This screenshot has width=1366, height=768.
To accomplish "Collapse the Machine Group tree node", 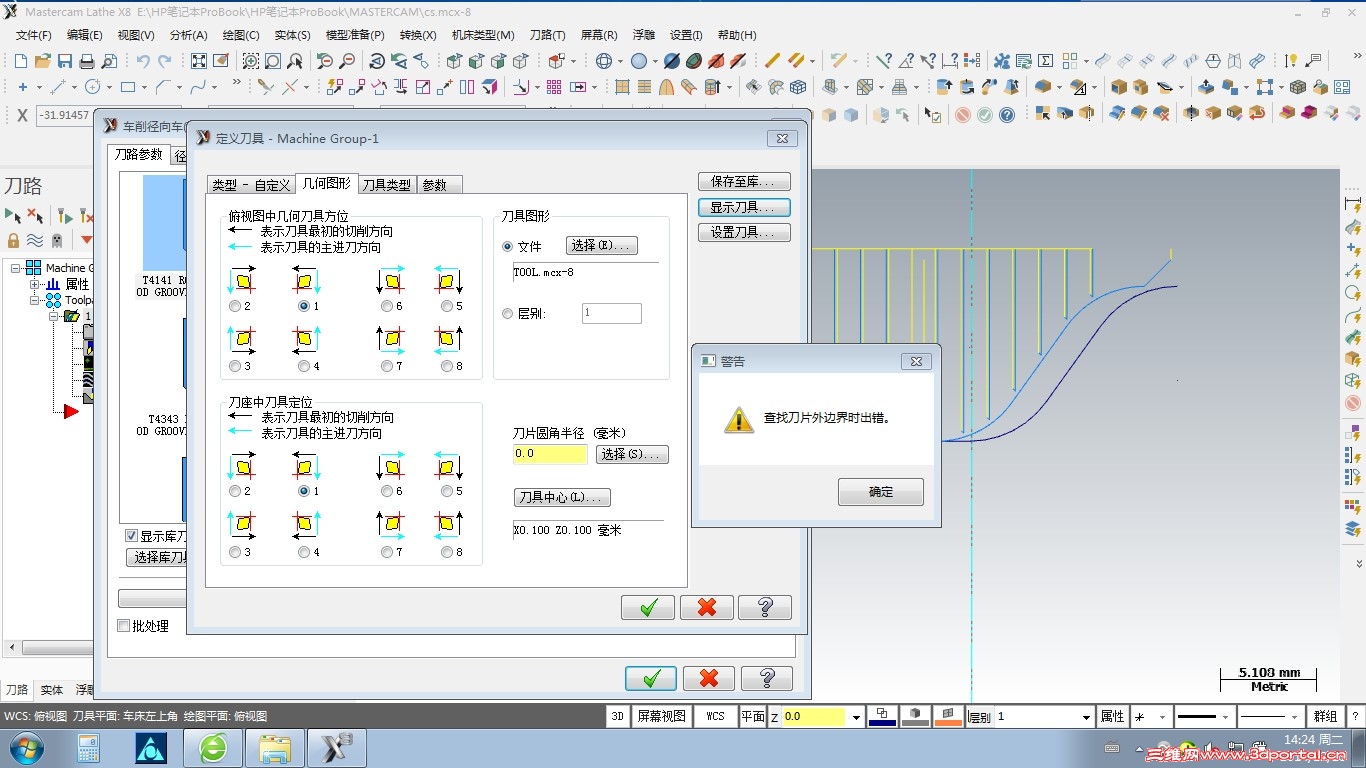I will (17, 268).
